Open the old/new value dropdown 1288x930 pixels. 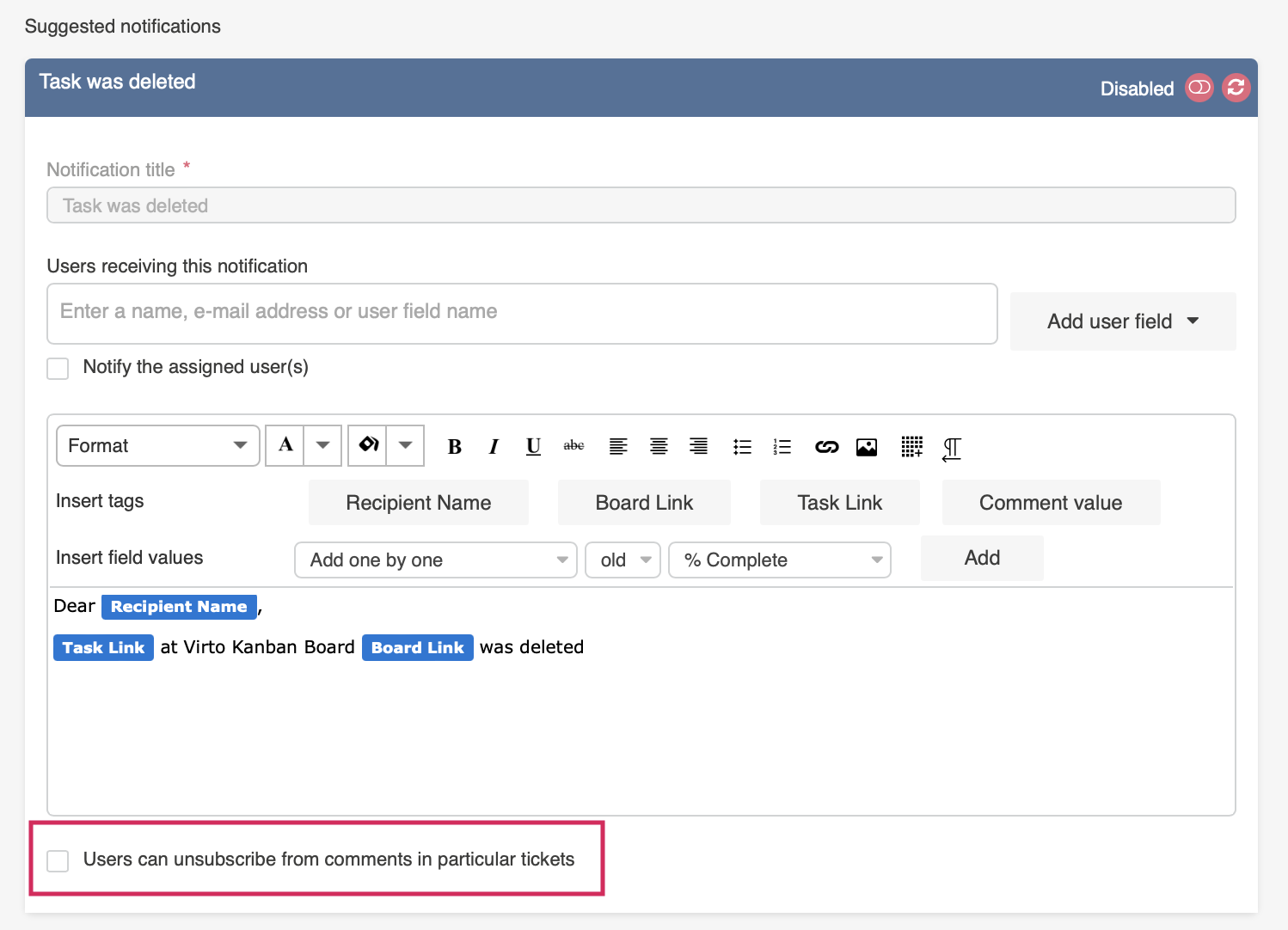pos(623,560)
